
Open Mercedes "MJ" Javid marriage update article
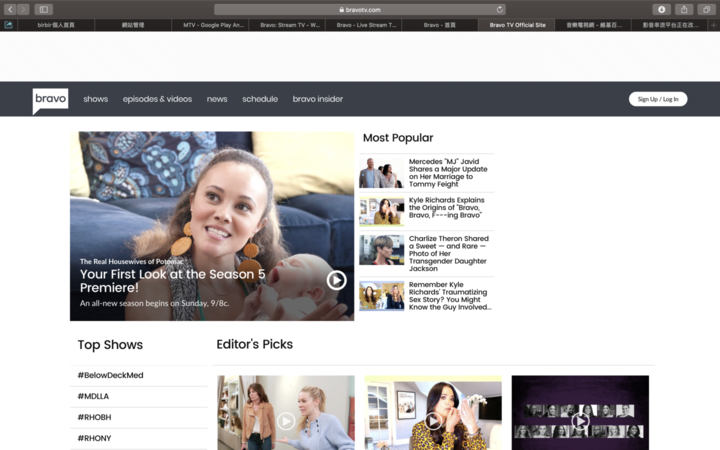pyautogui.click(x=448, y=173)
